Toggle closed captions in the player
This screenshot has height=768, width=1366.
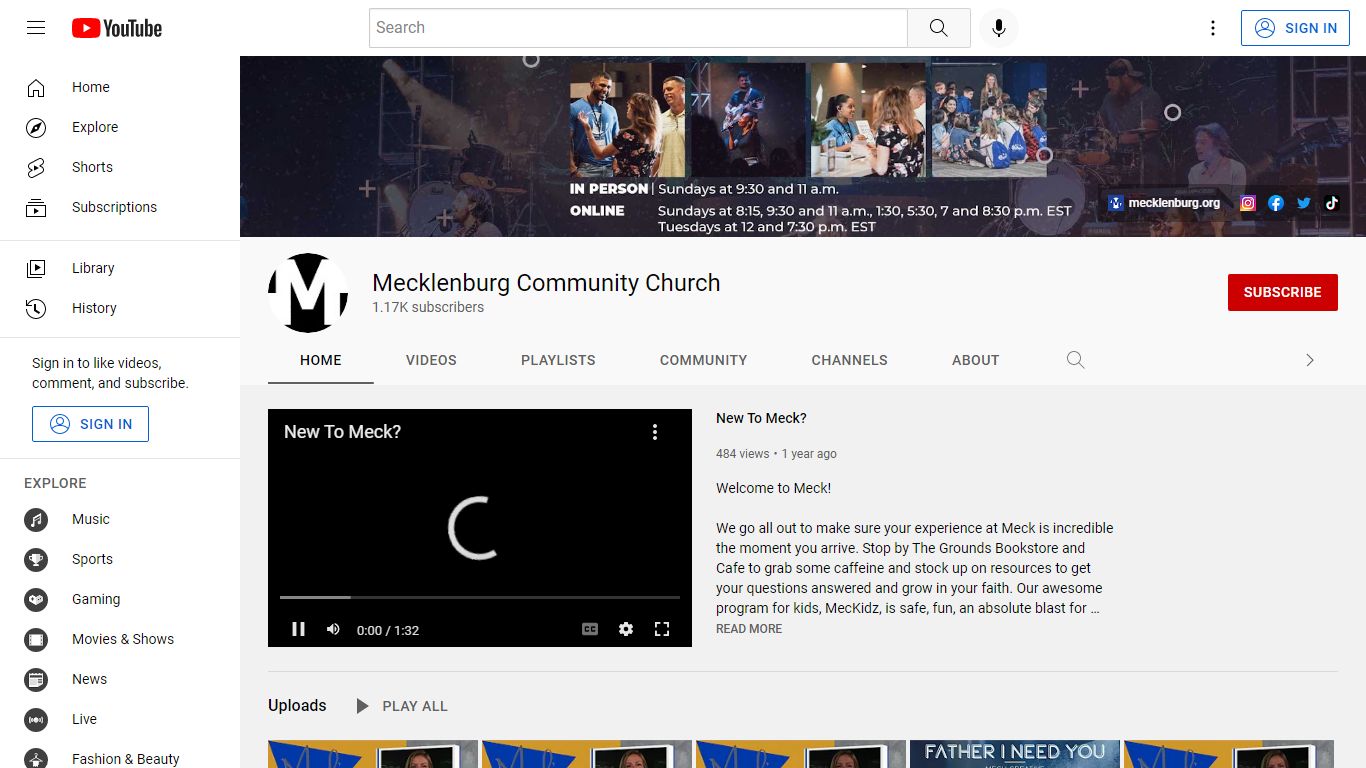click(590, 629)
